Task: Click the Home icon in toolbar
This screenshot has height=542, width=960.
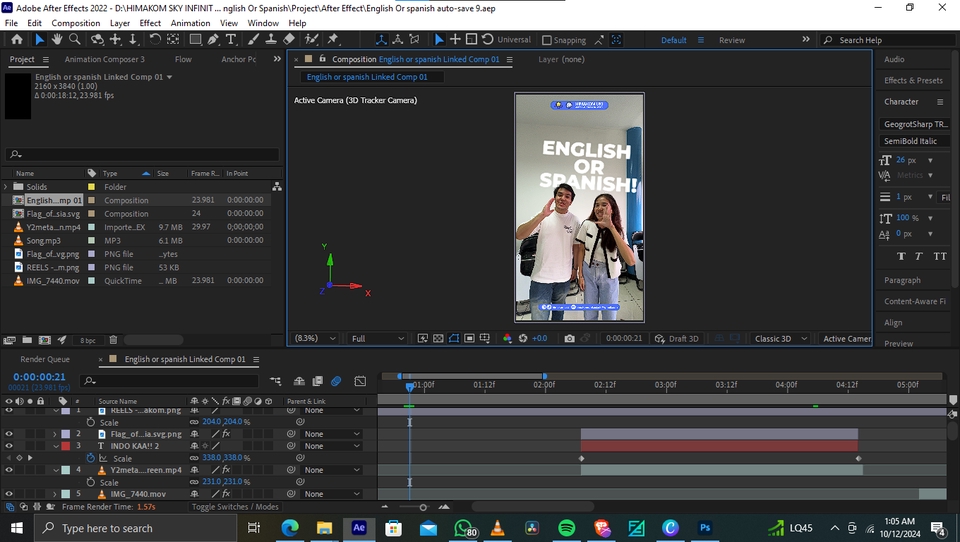Action: [17, 40]
